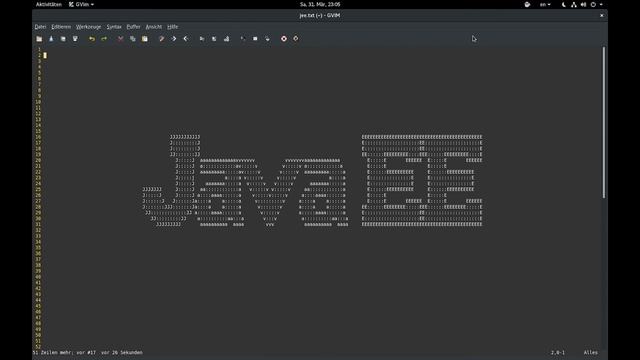The width and height of the screenshot is (640, 360).
Task: Open the Syntax menu
Action: pyautogui.click(x=114, y=27)
